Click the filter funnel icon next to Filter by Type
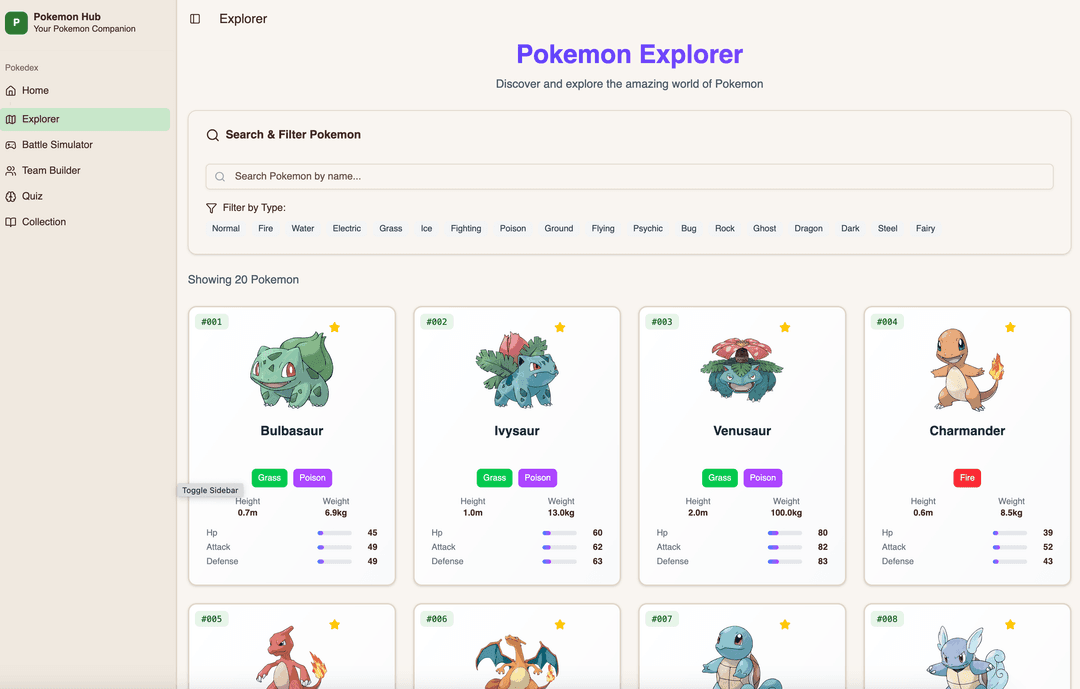Screen dimensions: 1080x689 coord(211,207)
